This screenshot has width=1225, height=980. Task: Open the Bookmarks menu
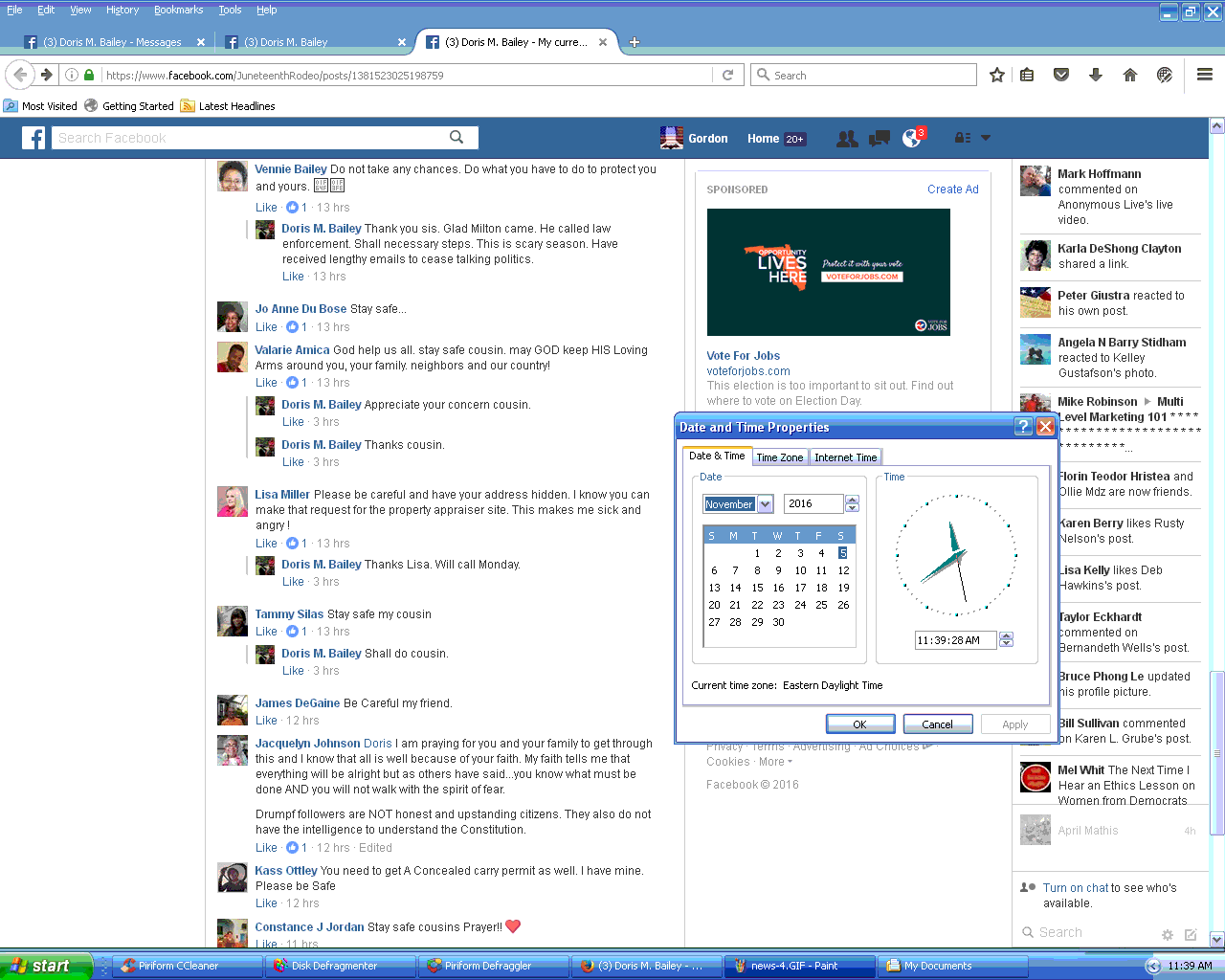(178, 10)
